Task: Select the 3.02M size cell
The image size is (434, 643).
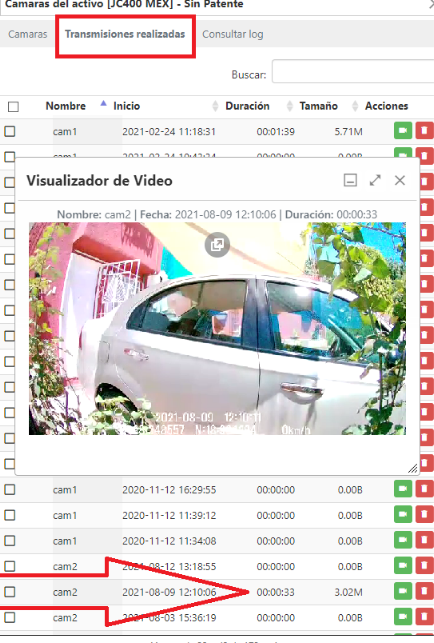Action: click(348, 592)
